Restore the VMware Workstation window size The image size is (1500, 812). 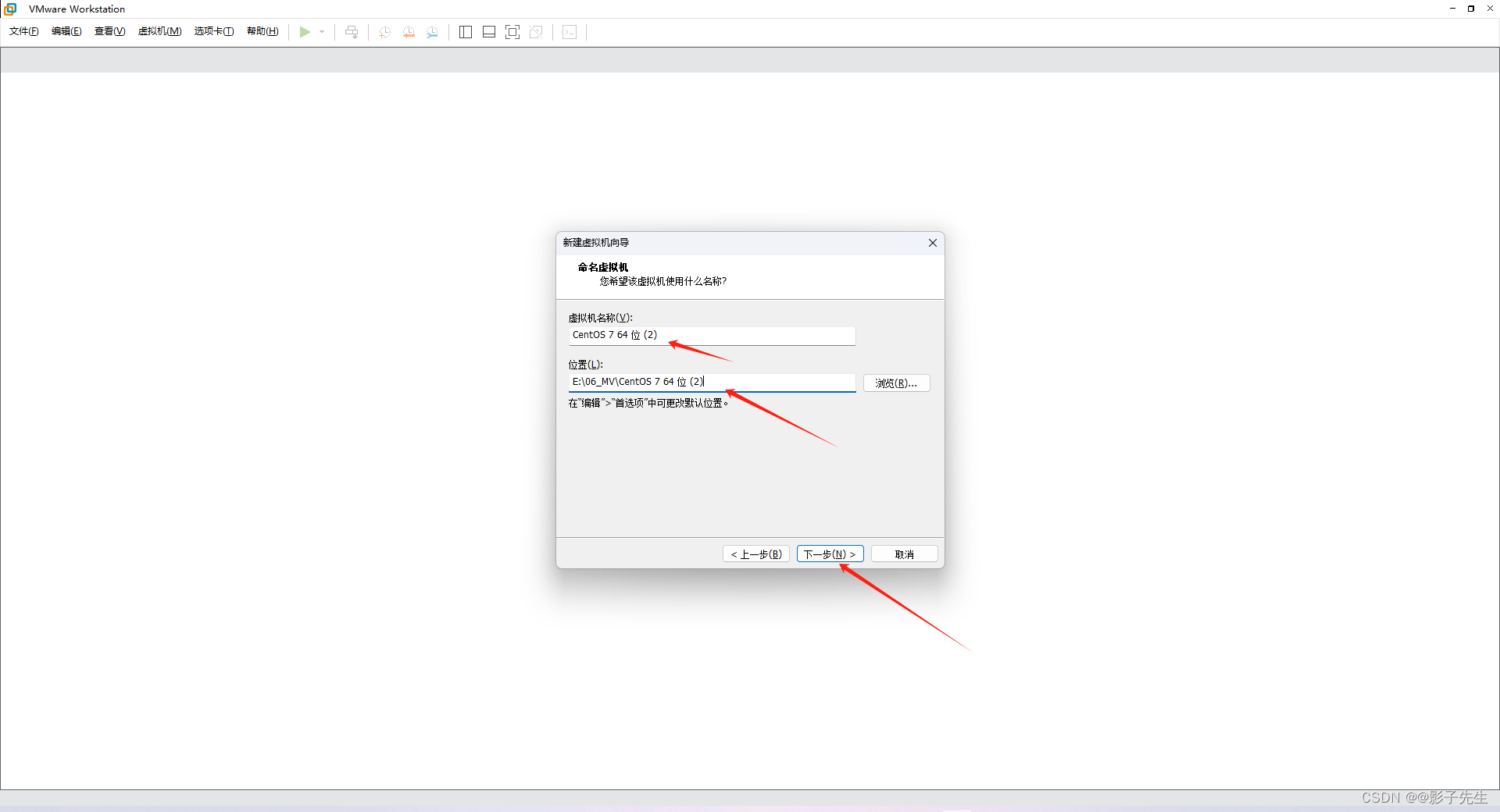1471,9
